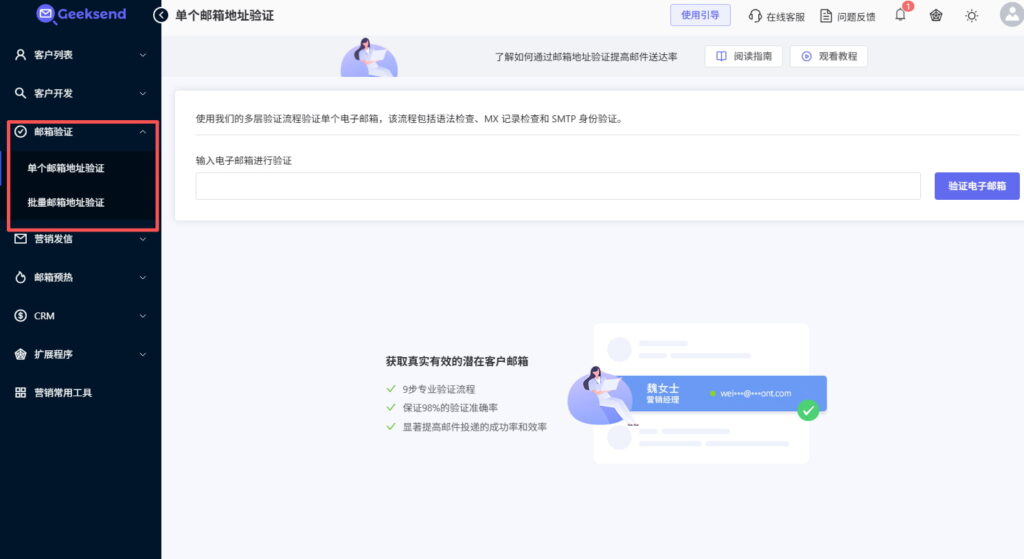Image resolution: width=1024 pixels, height=559 pixels.
Task: Click the 营销常用工具 grid icon
Action: point(21,392)
